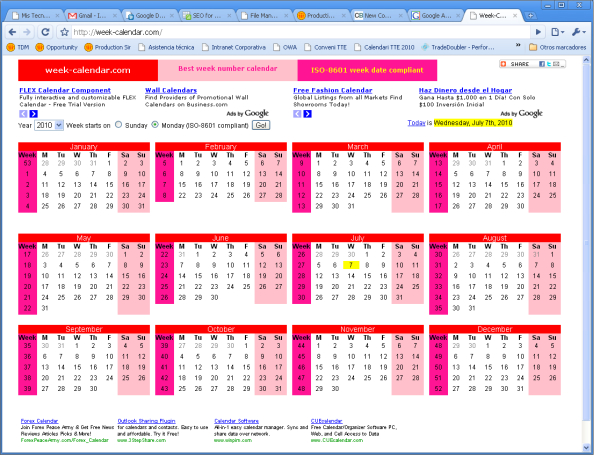Viewport: 600px width, 457px height.
Task: Click previous ad arrow under Fashion ad
Action: pos(297,114)
